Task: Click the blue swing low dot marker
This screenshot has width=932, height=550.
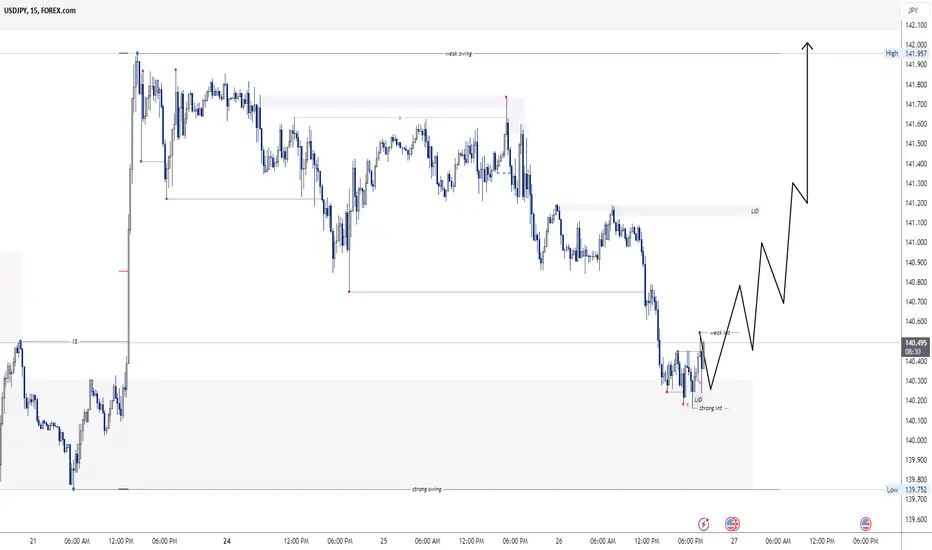Action: [x=73, y=489]
